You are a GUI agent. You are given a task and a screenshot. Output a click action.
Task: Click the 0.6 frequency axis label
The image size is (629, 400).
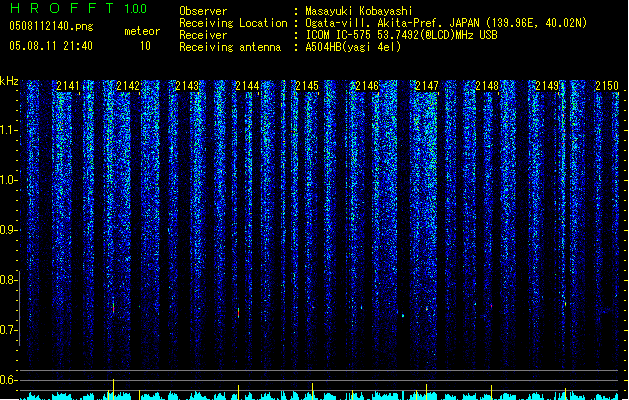coord(8,380)
